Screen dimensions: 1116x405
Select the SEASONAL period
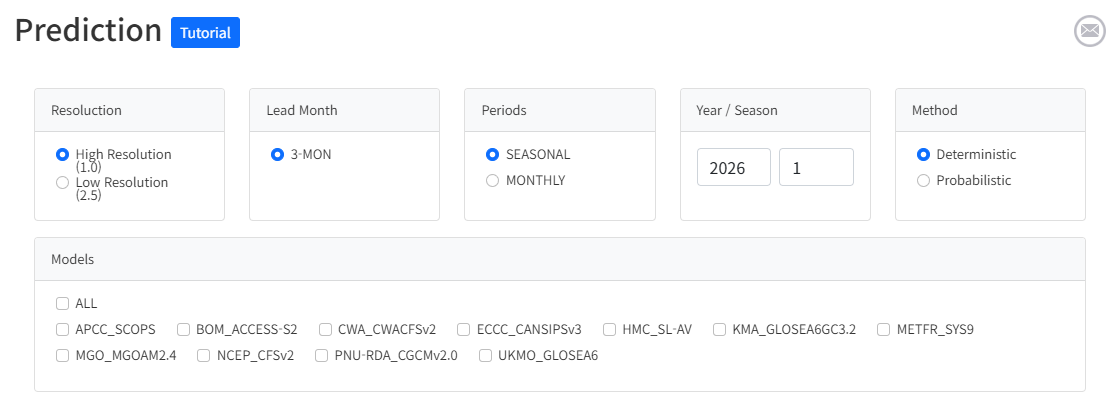pos(492,155)
